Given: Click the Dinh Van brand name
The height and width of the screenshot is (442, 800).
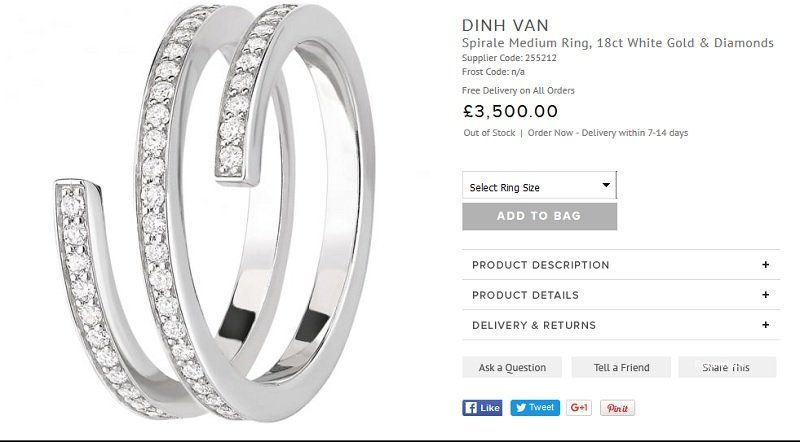Looking at the screenshot, I should (505, 25).
